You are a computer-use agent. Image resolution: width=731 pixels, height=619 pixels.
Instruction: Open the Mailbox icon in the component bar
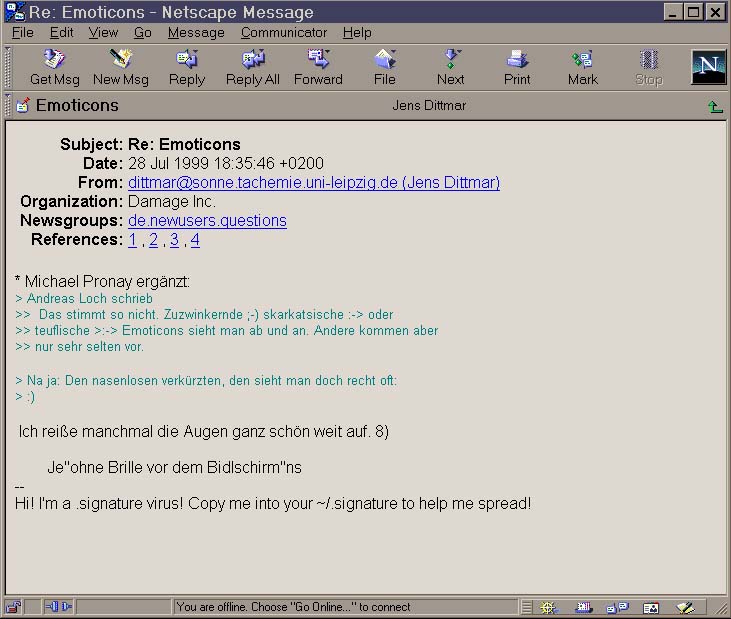coord(584,607)
